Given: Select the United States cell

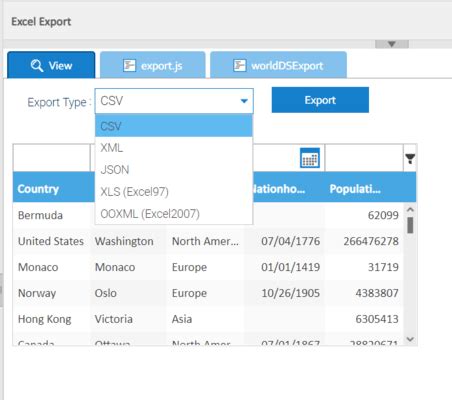Looking at the screenshot, I should [52, 241].
